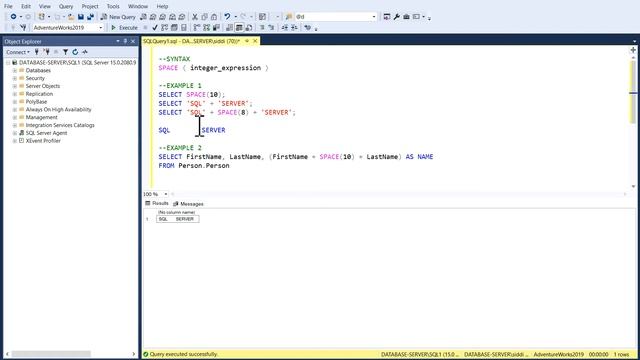Click the Uncomment selected lines icon
Screen dimensions: 640x360
(271, 27)
